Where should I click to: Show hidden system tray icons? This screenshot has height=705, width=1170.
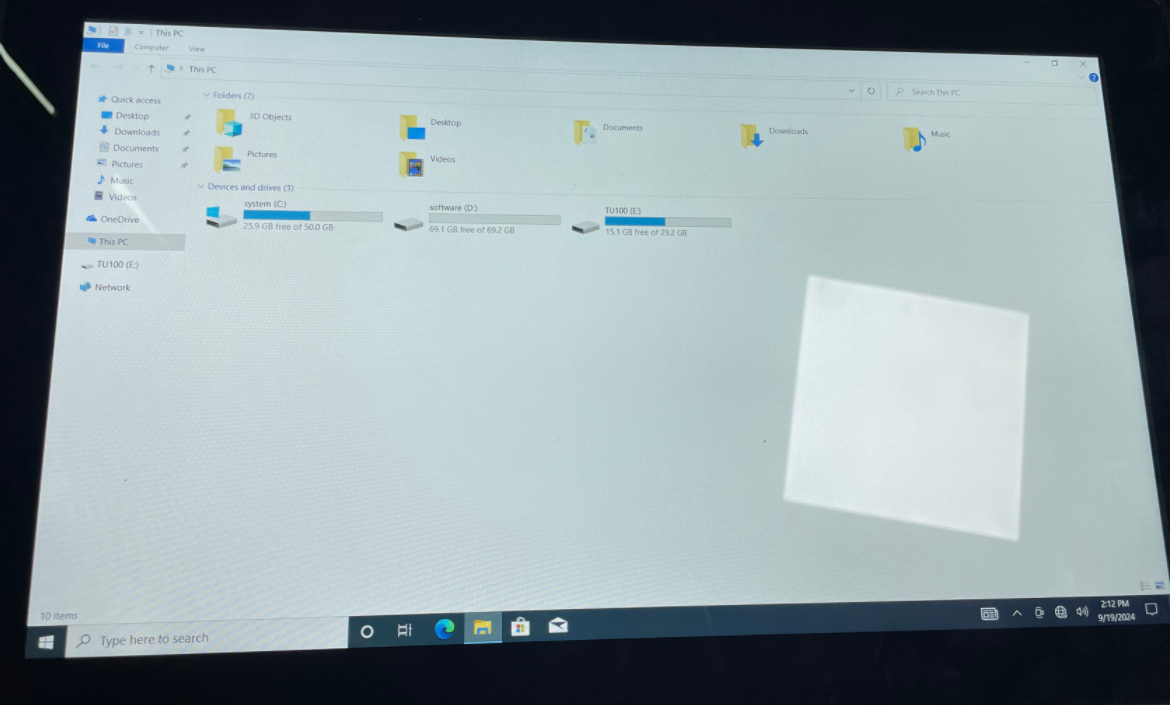1017,613
